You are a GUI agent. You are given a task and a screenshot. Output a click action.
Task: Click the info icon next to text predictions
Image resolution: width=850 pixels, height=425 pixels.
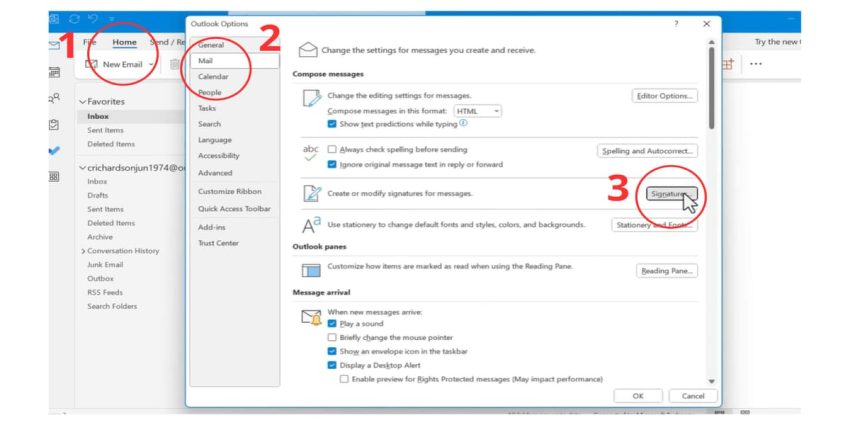pyautogui.click(x=463, y=124)
